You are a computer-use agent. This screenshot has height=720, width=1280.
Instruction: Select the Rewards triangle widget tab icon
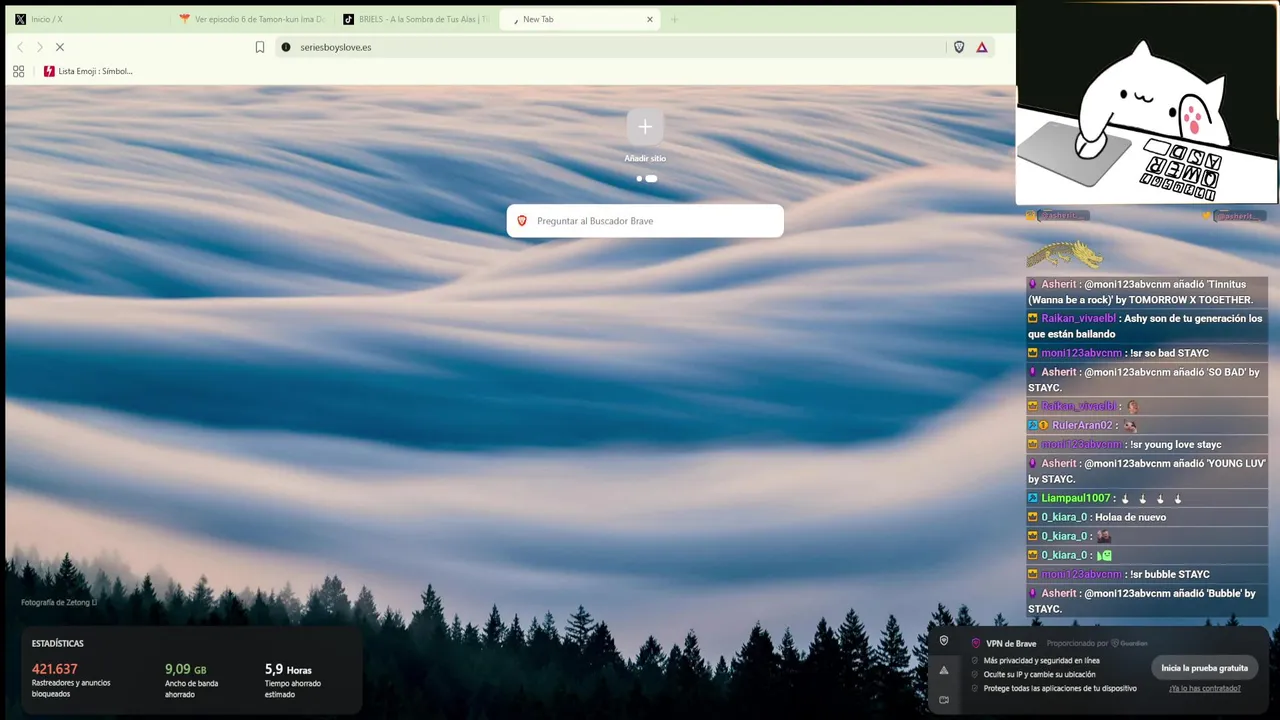coord(944,670)
